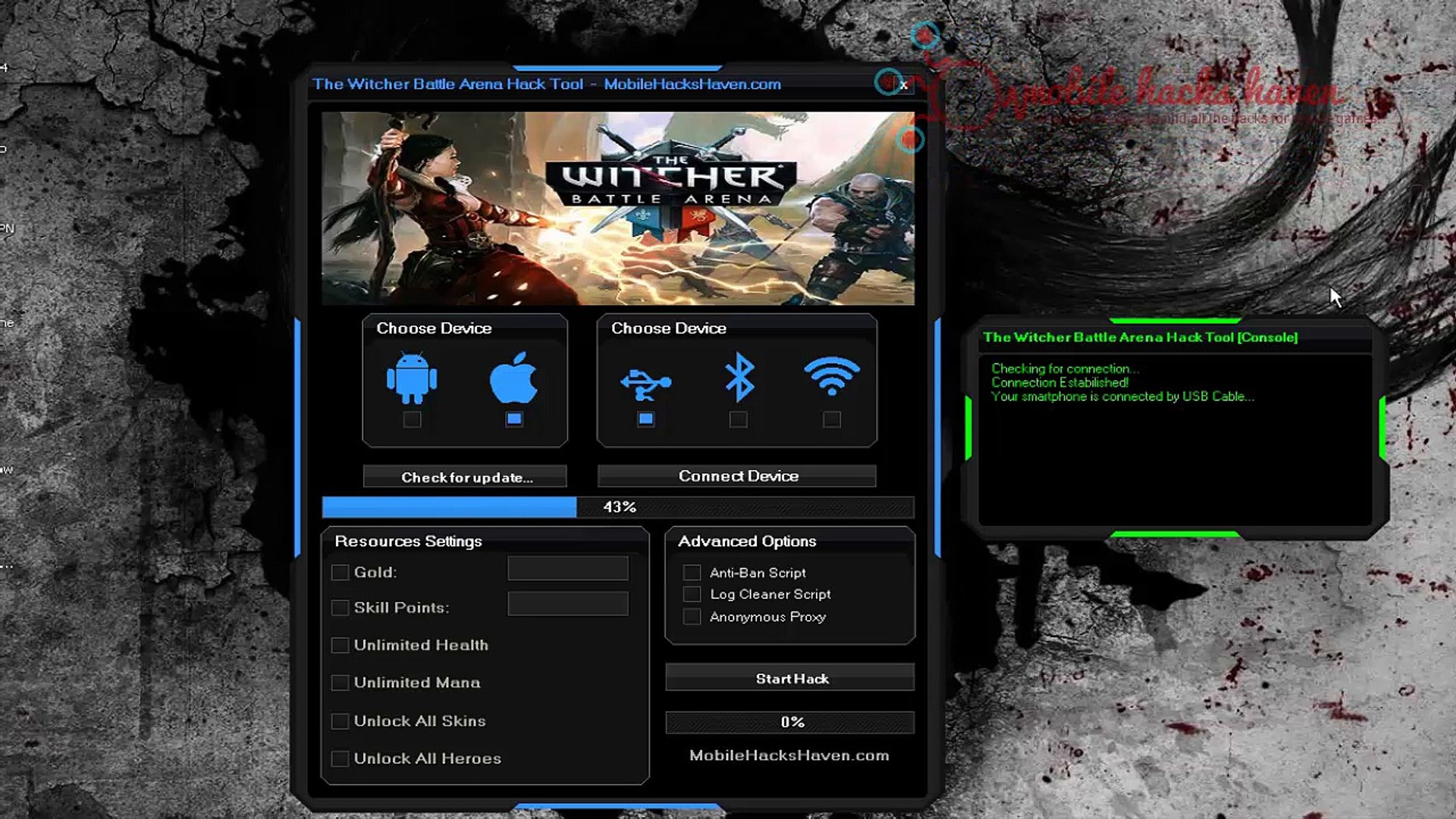Viewport: 1456px width, 819px height.
Task: Enable Unlimited Health option
Action: [340, 645]
